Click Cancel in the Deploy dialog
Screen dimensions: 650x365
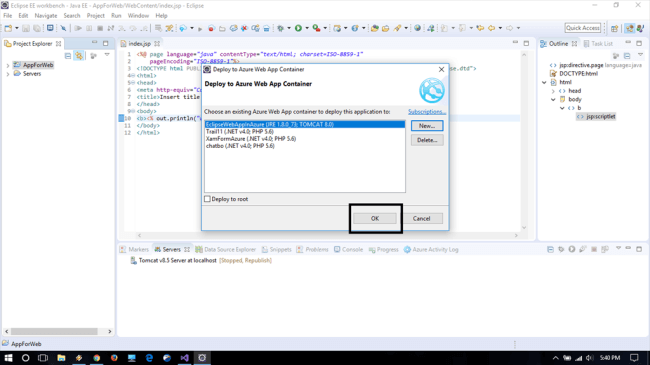[x=422, y=219]
